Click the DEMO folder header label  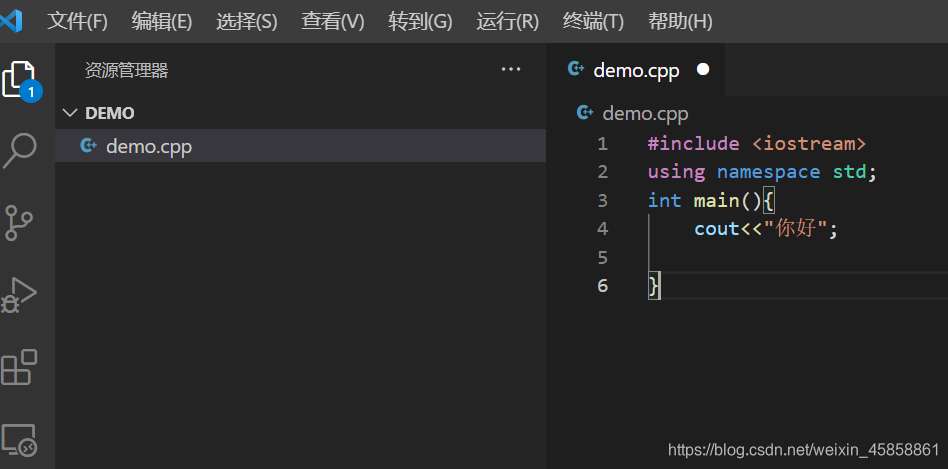click(x=110, y=113)
